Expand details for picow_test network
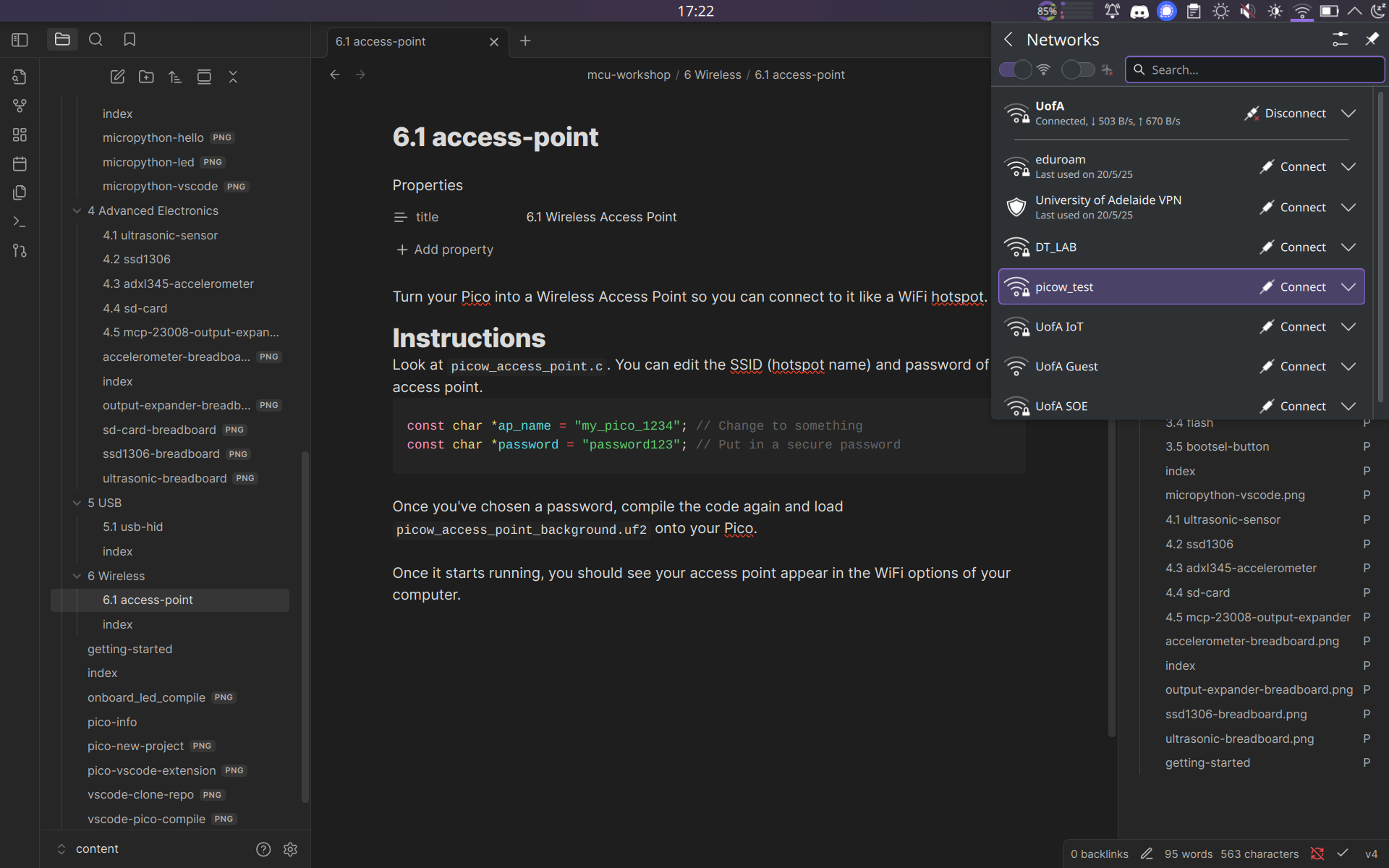The width and height of the screenshot is (1389, 868). 1348,287
